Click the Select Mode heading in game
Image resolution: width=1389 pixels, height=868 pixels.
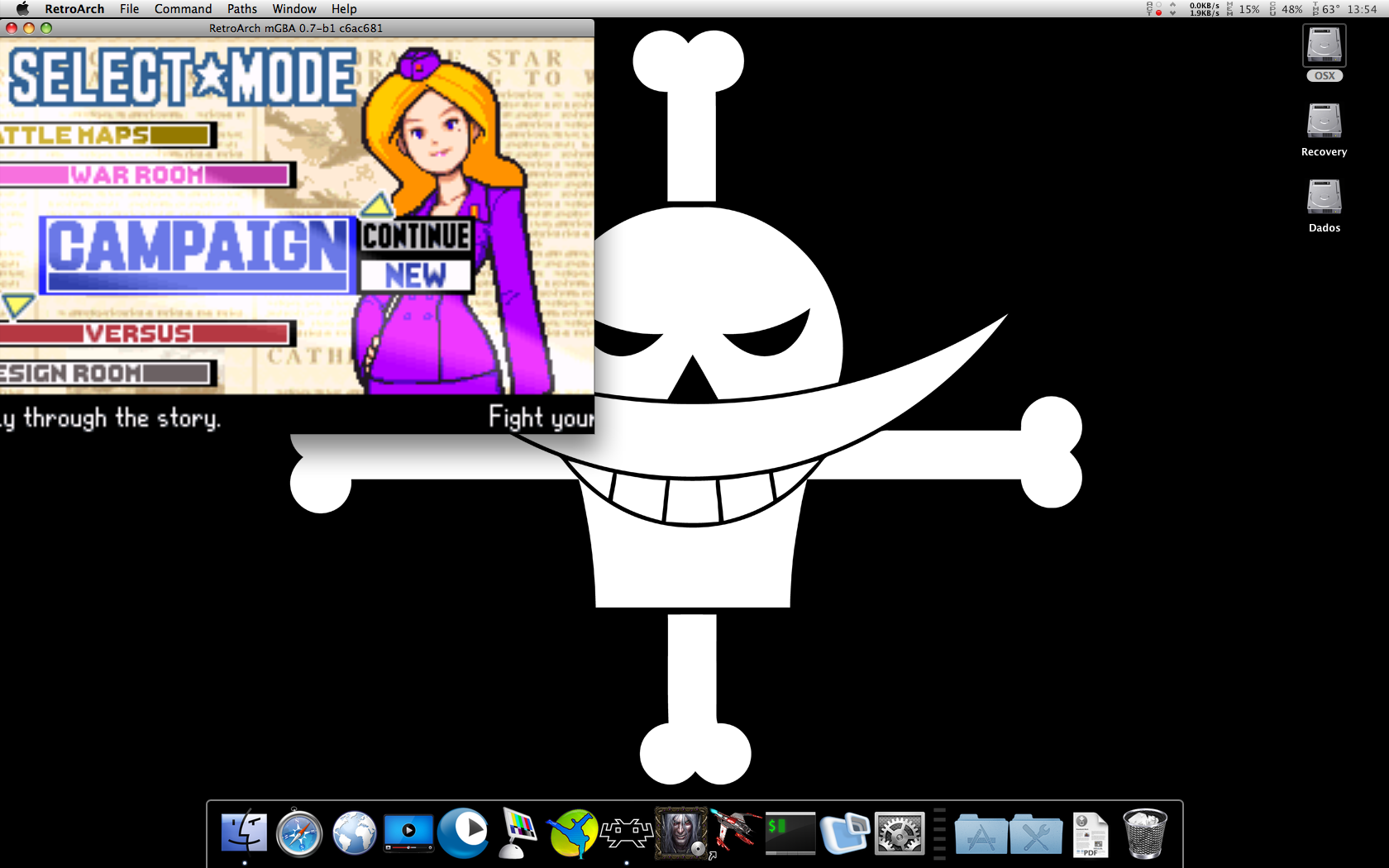[x=183, y=77]
